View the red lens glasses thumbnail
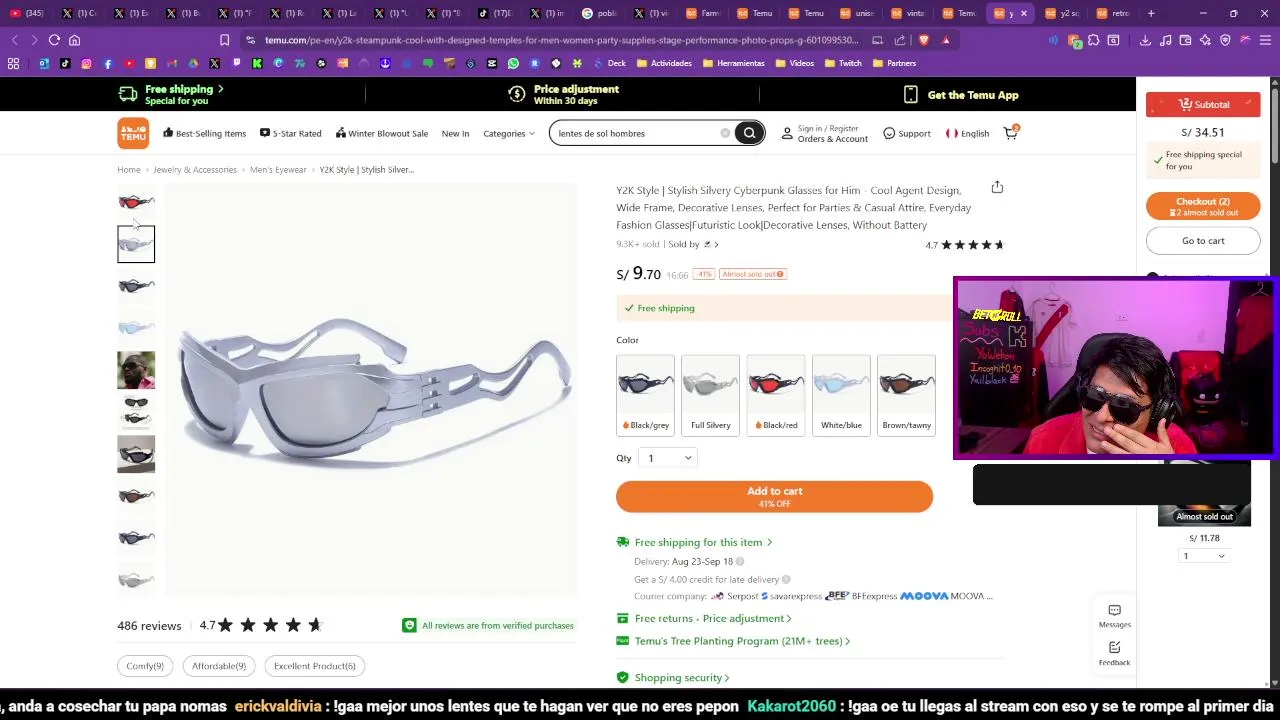 click(136, 202)
